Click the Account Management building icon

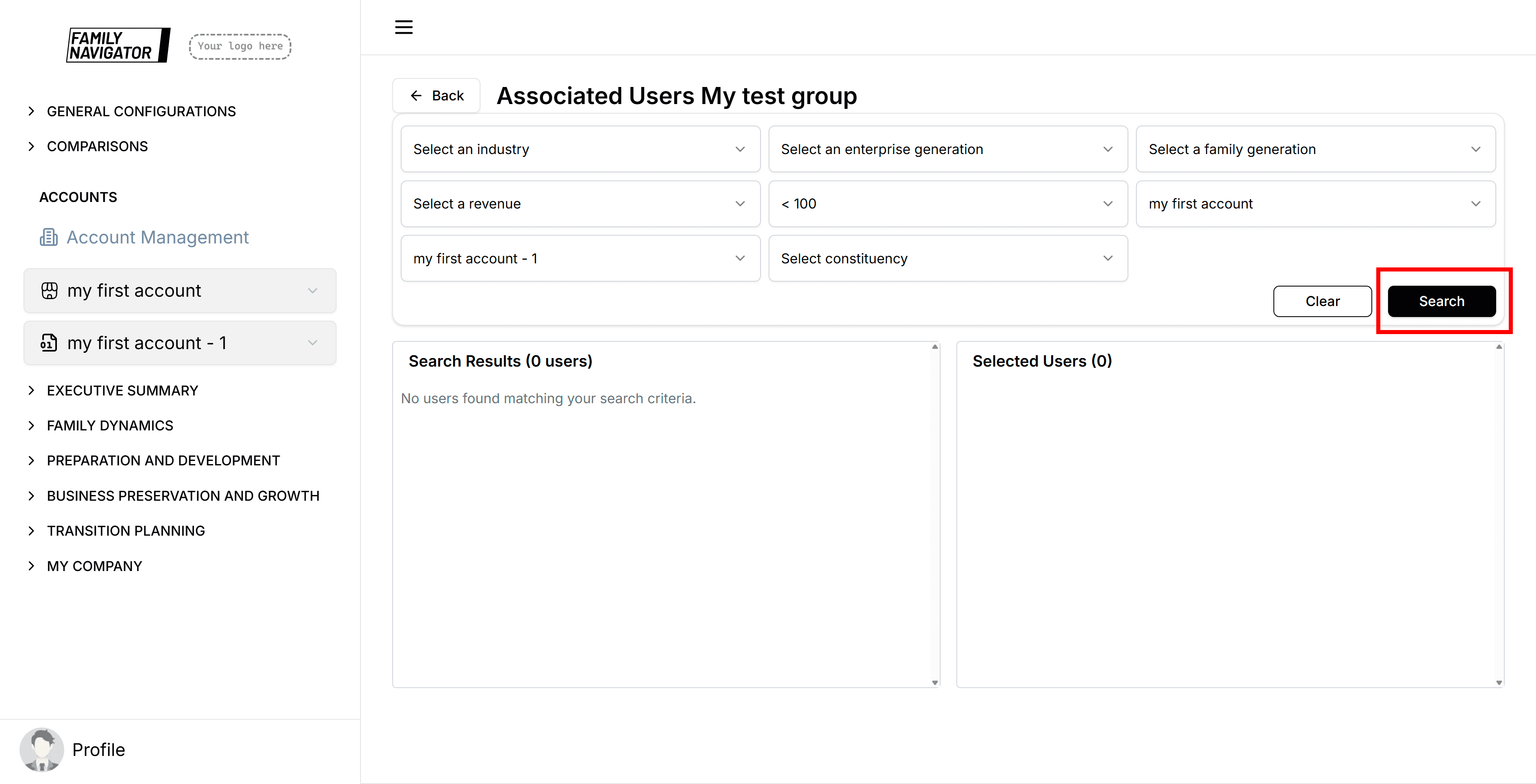pyautogui.click(x=49, y=237)
